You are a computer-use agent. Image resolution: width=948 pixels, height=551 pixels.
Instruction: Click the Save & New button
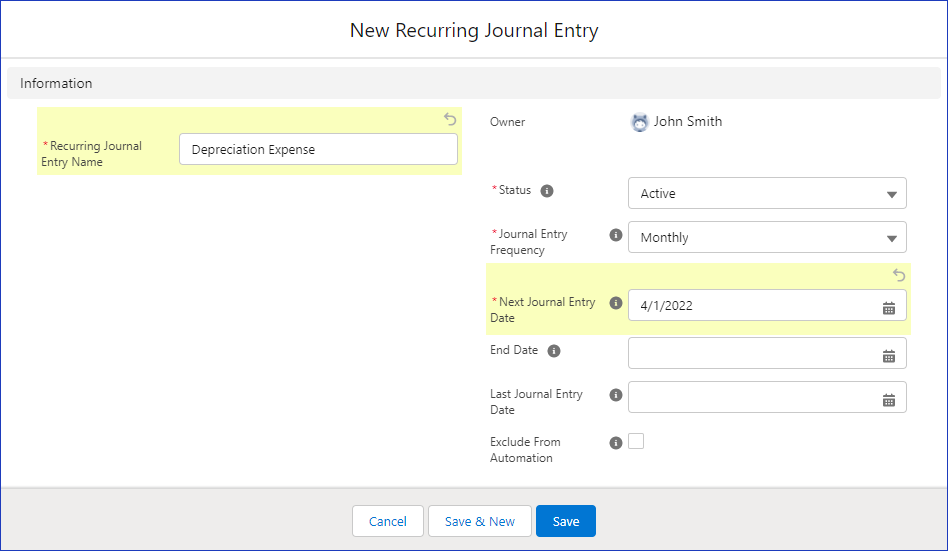(480, 521)
